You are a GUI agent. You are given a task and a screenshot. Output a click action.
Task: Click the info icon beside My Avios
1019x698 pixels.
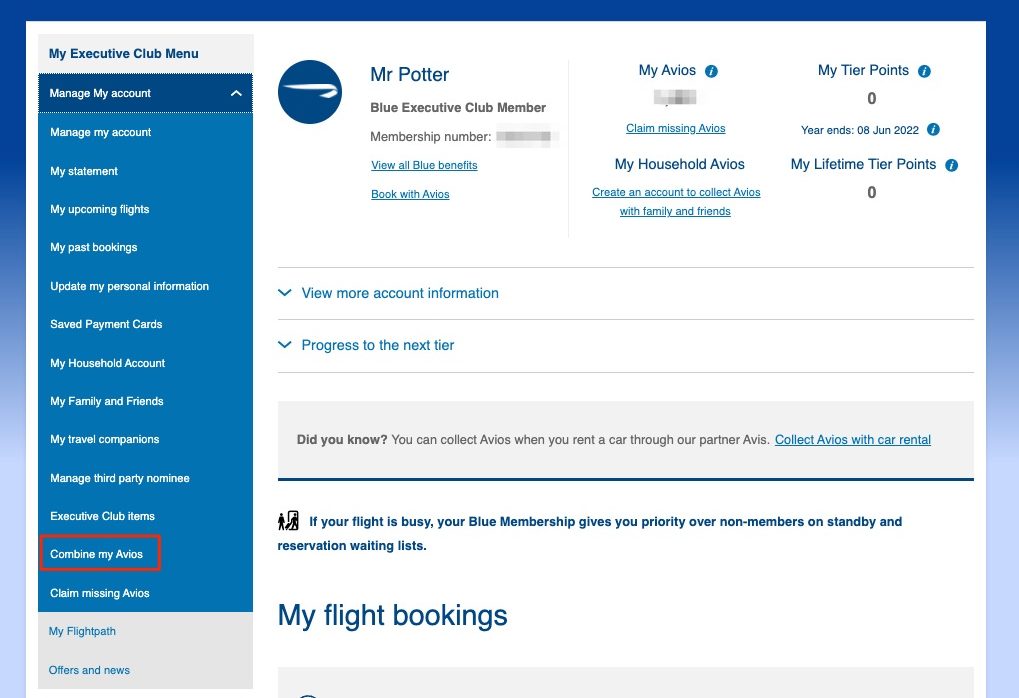[712, 71]
